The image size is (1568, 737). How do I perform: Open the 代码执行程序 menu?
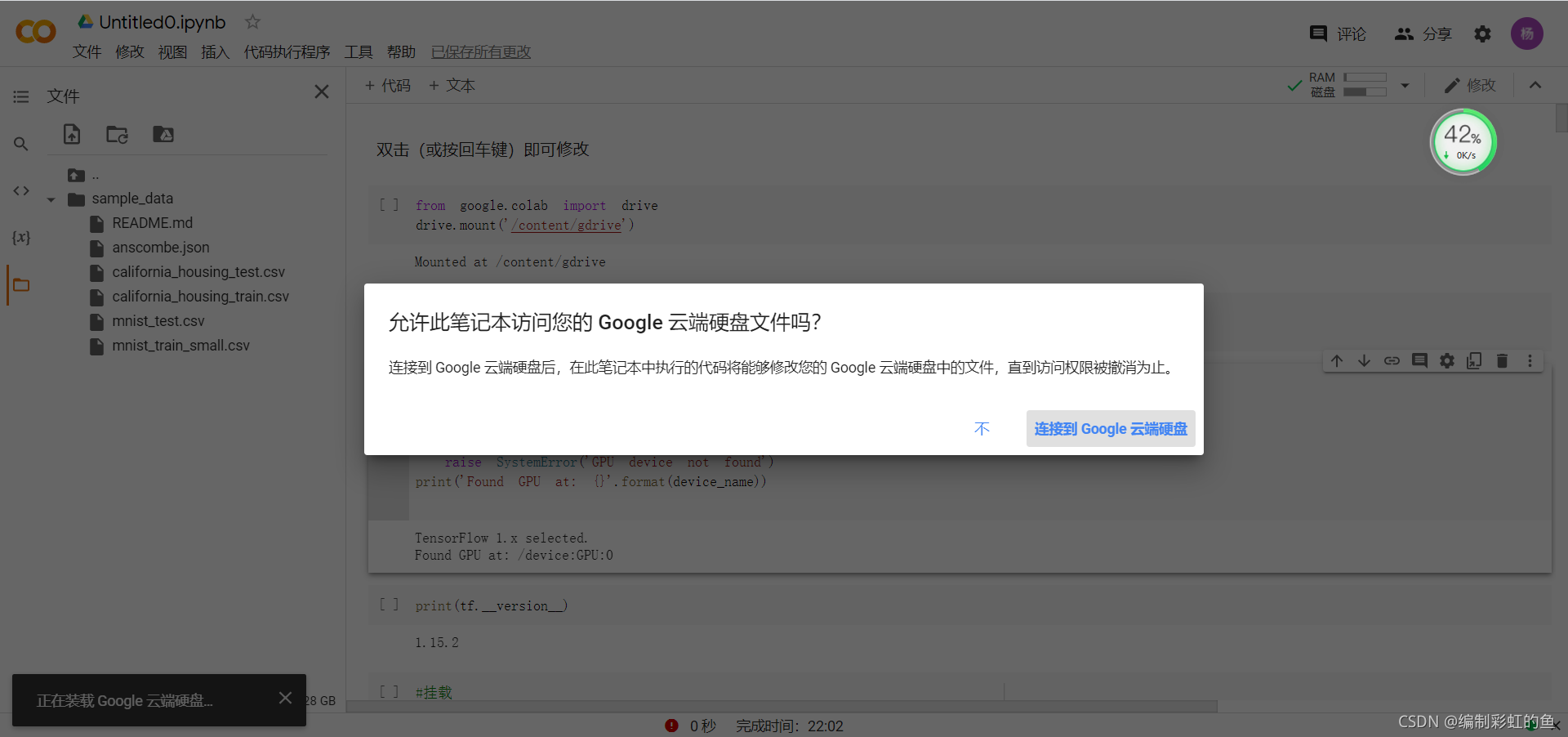[x=287, y=52]
